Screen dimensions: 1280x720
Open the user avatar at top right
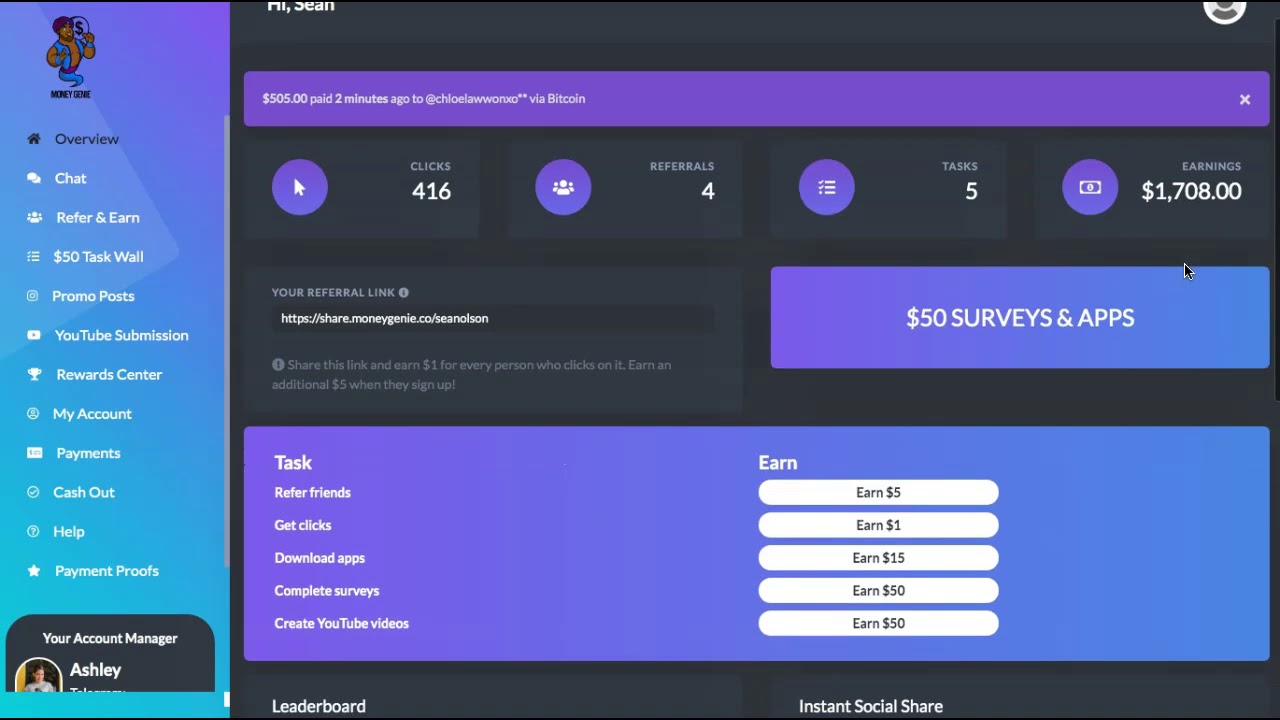1225,8
